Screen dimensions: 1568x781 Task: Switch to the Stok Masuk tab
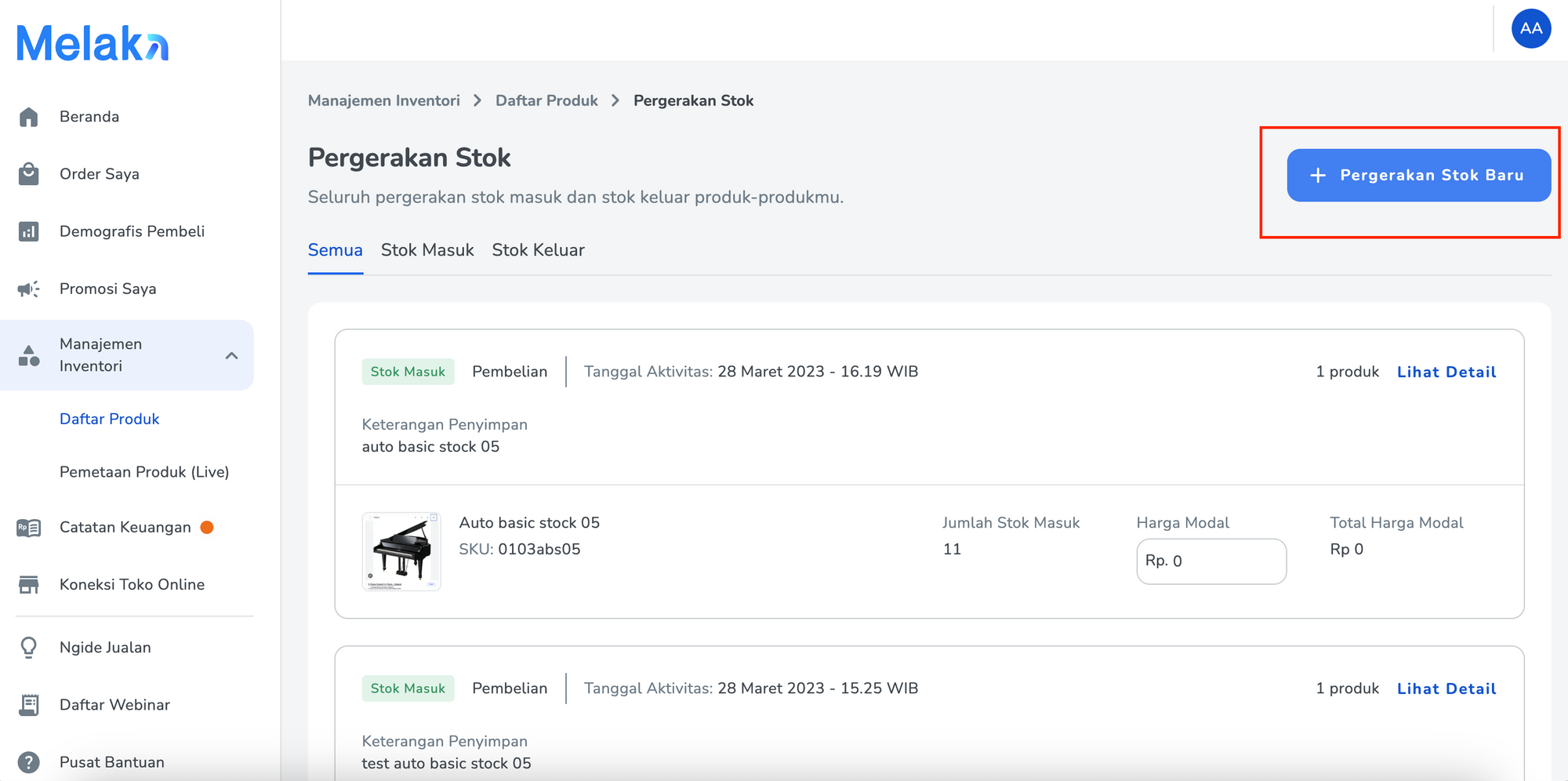pos(427,250)
